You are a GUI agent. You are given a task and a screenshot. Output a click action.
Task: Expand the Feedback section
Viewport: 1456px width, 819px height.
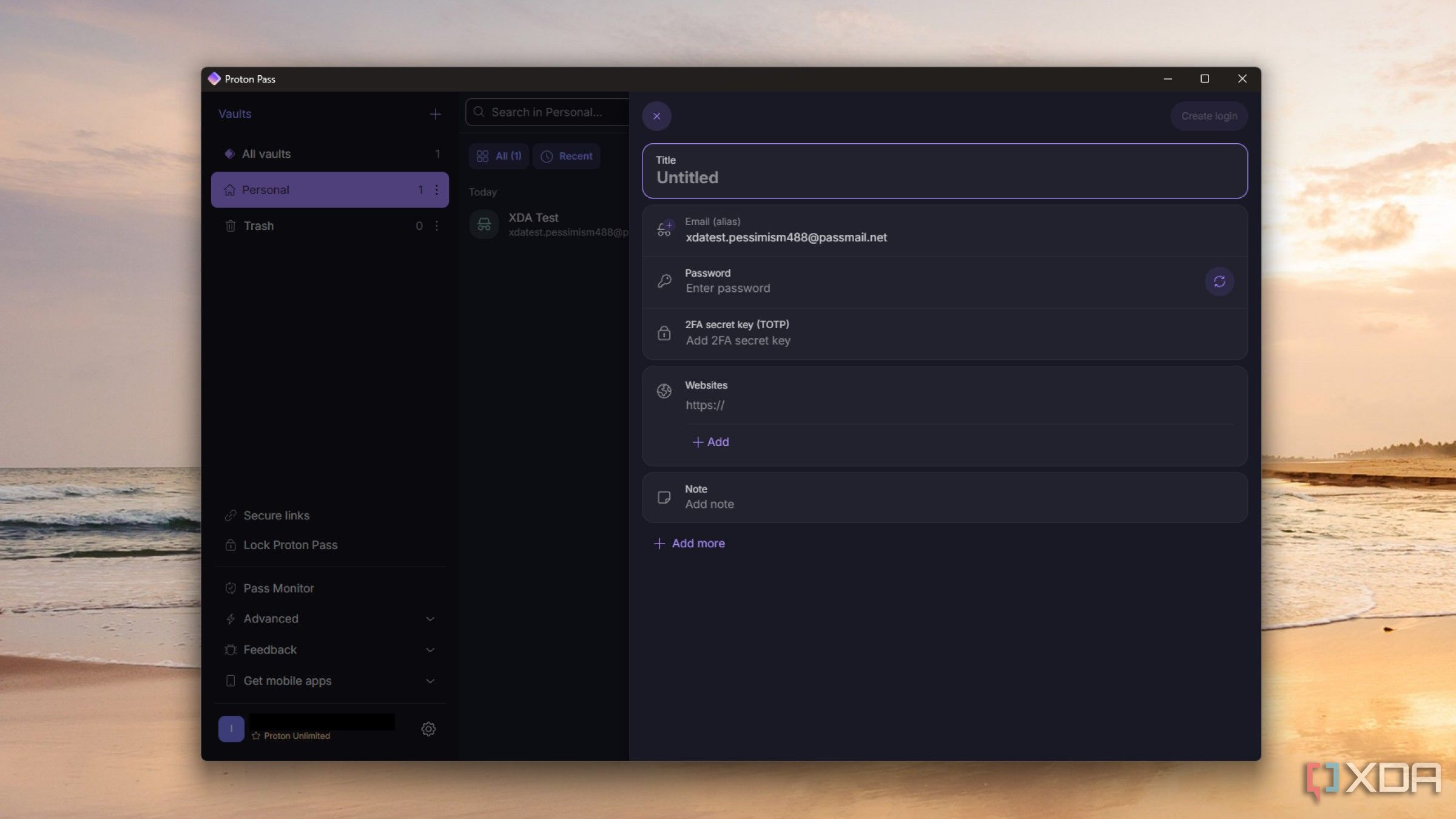(330, 650)
